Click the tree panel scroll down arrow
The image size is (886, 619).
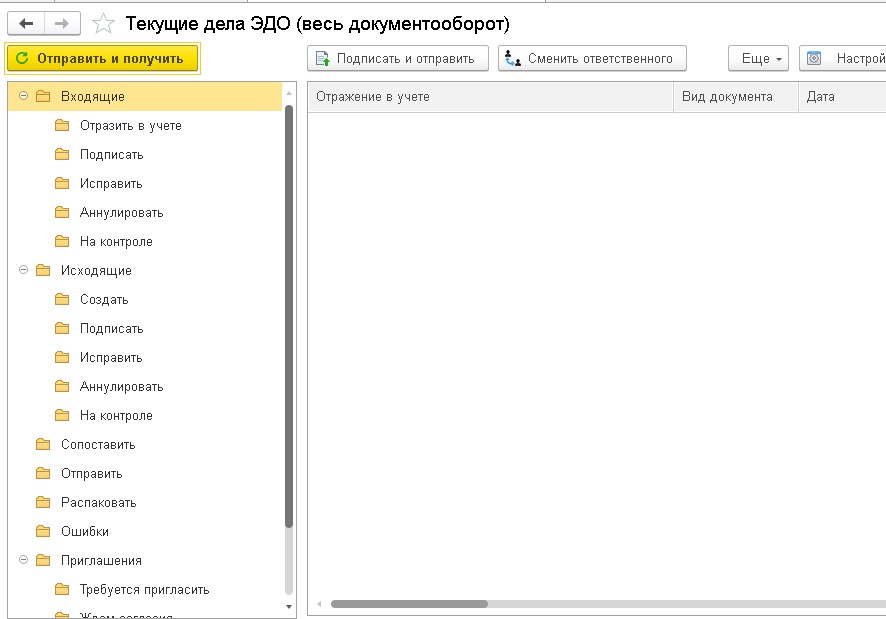pyautogui.click(x=289, y=607)
